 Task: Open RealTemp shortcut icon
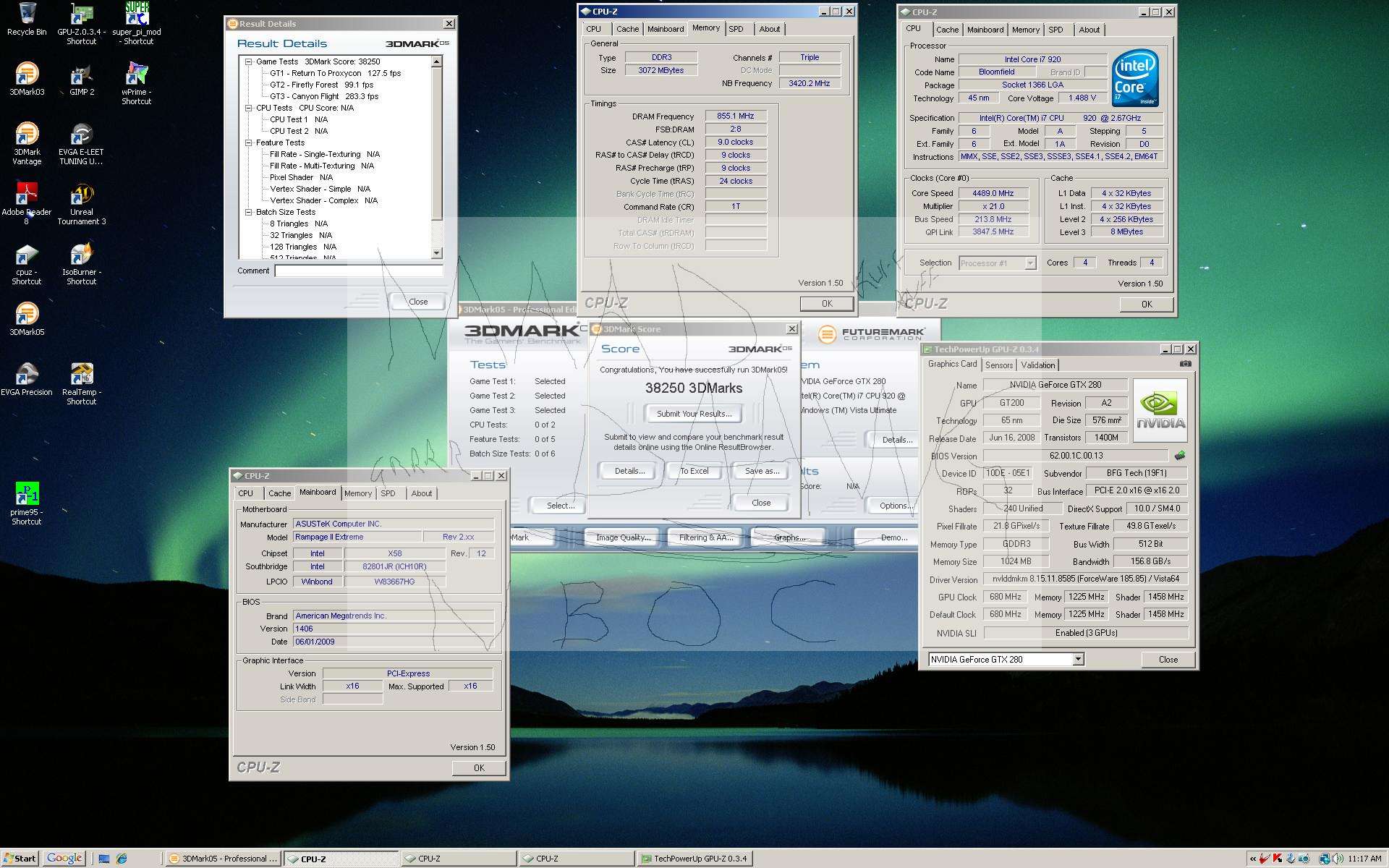click(x=81, y=384)
